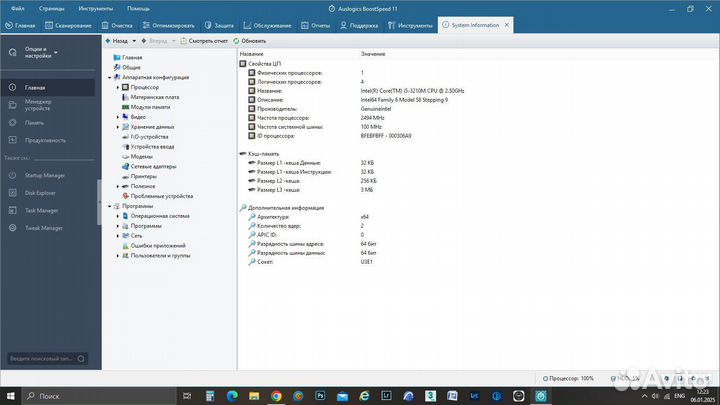Viewport: 720px width, 405px height.
Task: Open Google Chrome from the taskbar
Action: [x=276, y=396]
